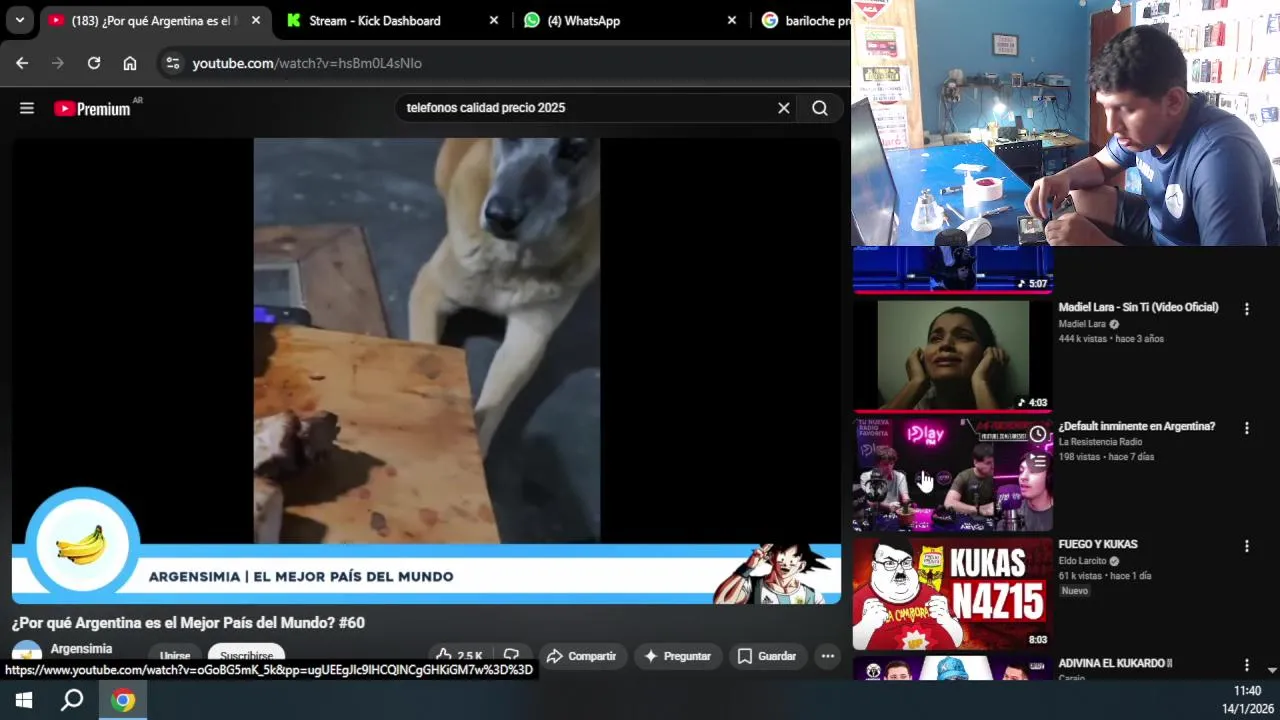Screen dimensions: 1280x720
Task: Open options for ADIVINA EL KUKARDO
Action: pyautogui.click(x=1246, y=665)
